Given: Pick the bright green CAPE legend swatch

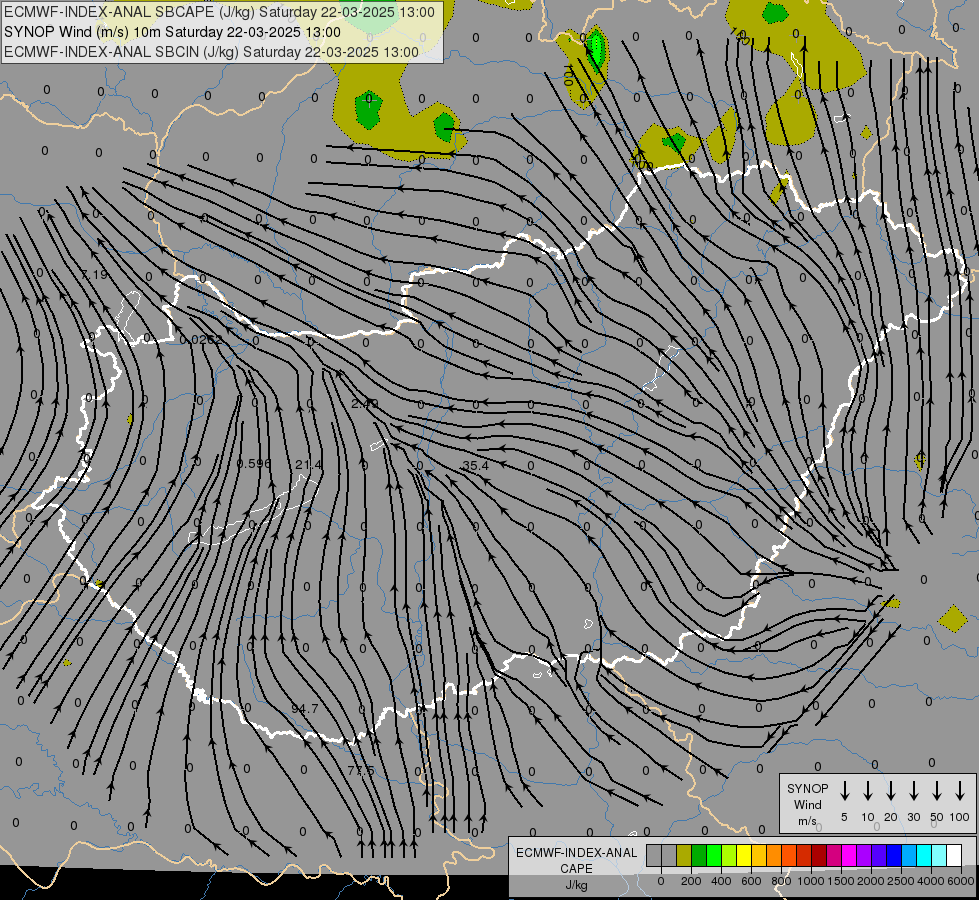Looking at the screenshot, I should [x=714, y=856].
